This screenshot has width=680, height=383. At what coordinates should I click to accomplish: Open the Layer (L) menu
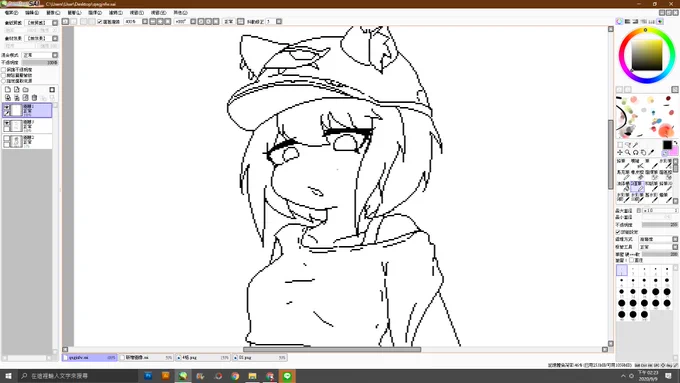click(74, 13)
